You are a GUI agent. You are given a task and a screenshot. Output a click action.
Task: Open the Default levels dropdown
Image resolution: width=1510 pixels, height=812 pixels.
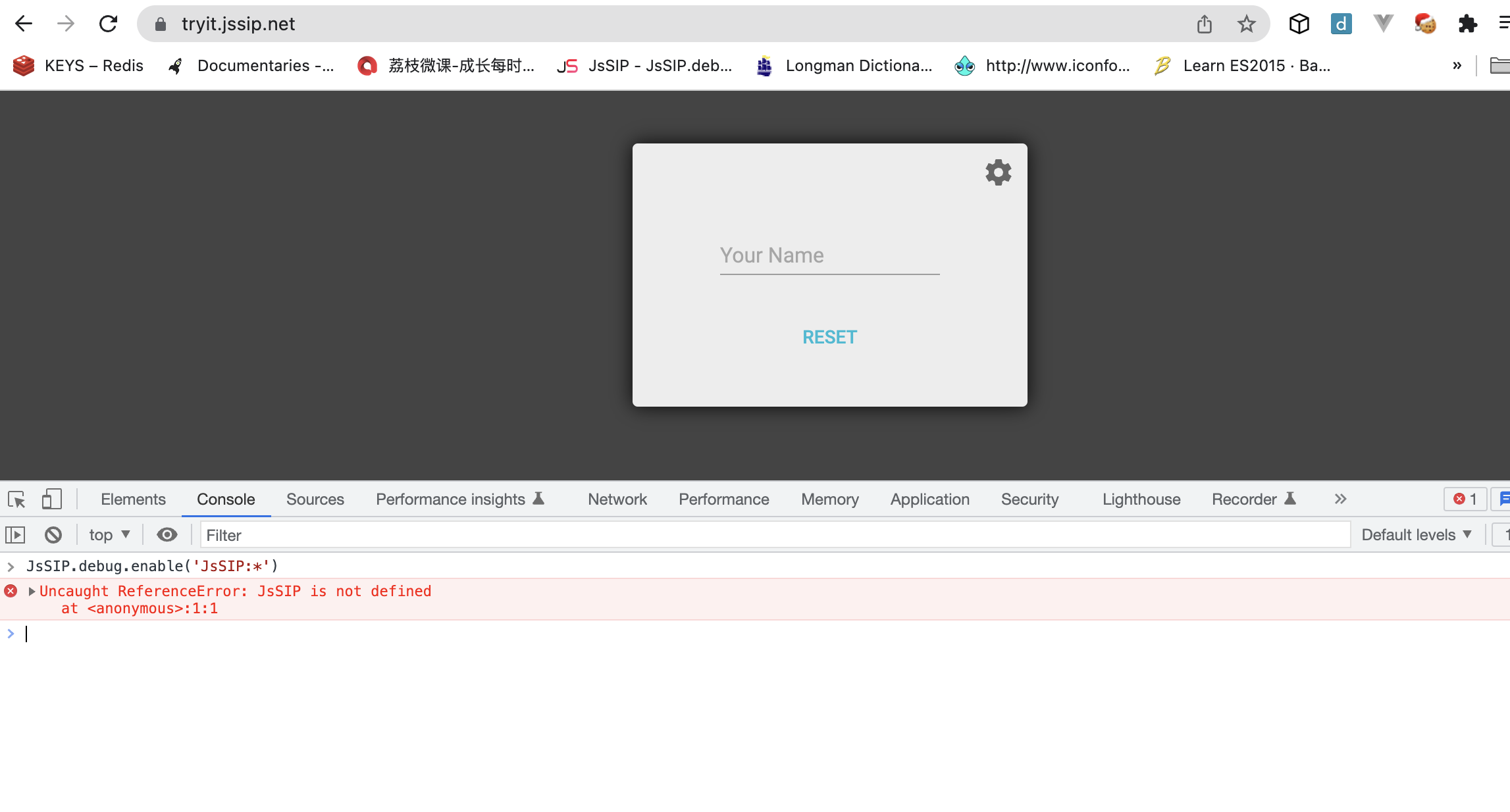point(1416,534)
